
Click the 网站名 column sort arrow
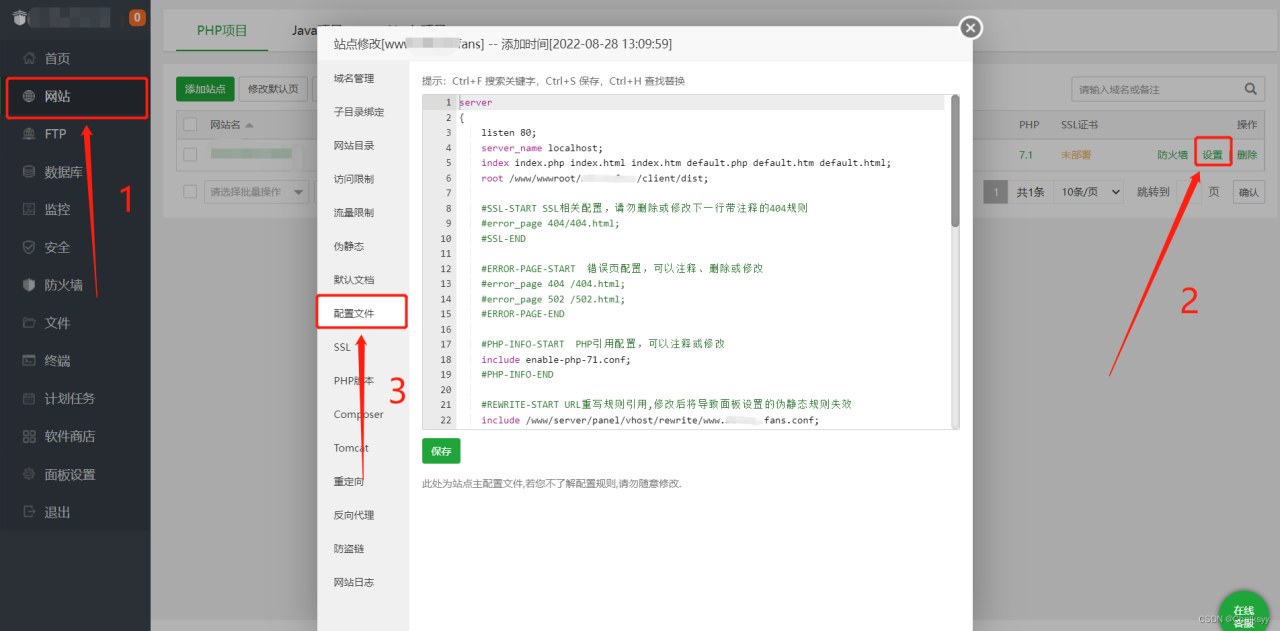click(x=249, y=125)
